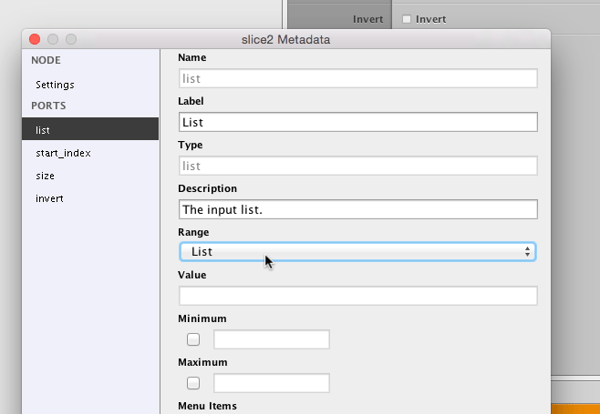Edit the Label field containing List
The image size is (600, 414).
358,122
